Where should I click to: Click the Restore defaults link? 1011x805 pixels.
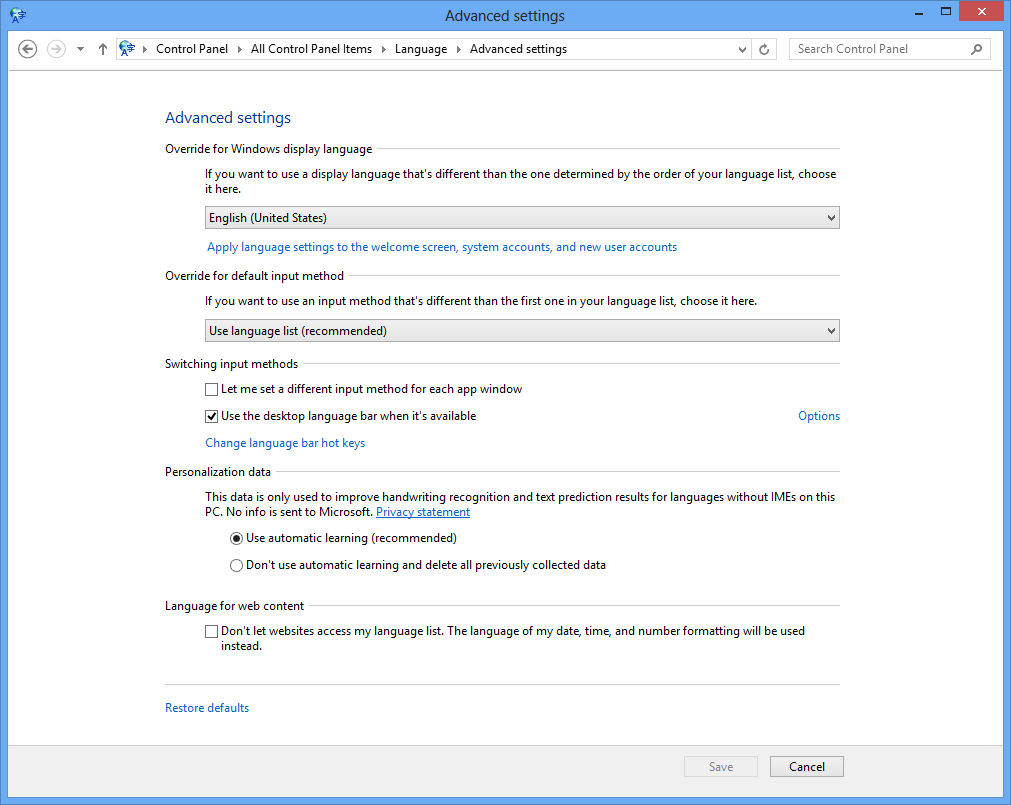pyautogui.click(x=207, y=708)
